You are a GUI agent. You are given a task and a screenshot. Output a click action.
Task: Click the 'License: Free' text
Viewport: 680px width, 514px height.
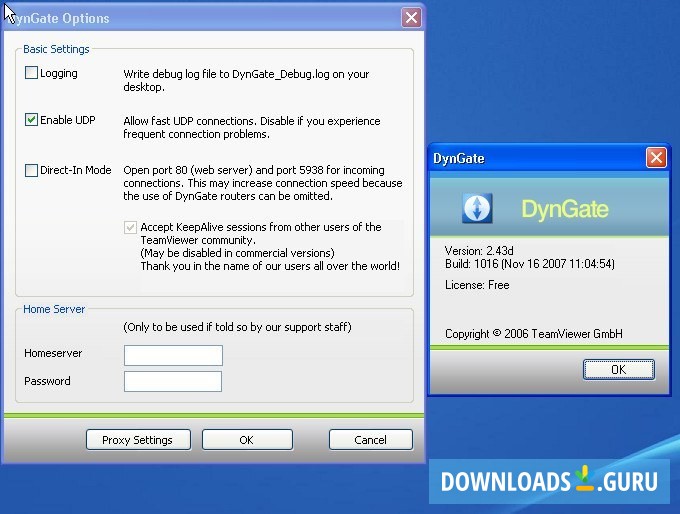pyautogui.click(x=477, y=285)
